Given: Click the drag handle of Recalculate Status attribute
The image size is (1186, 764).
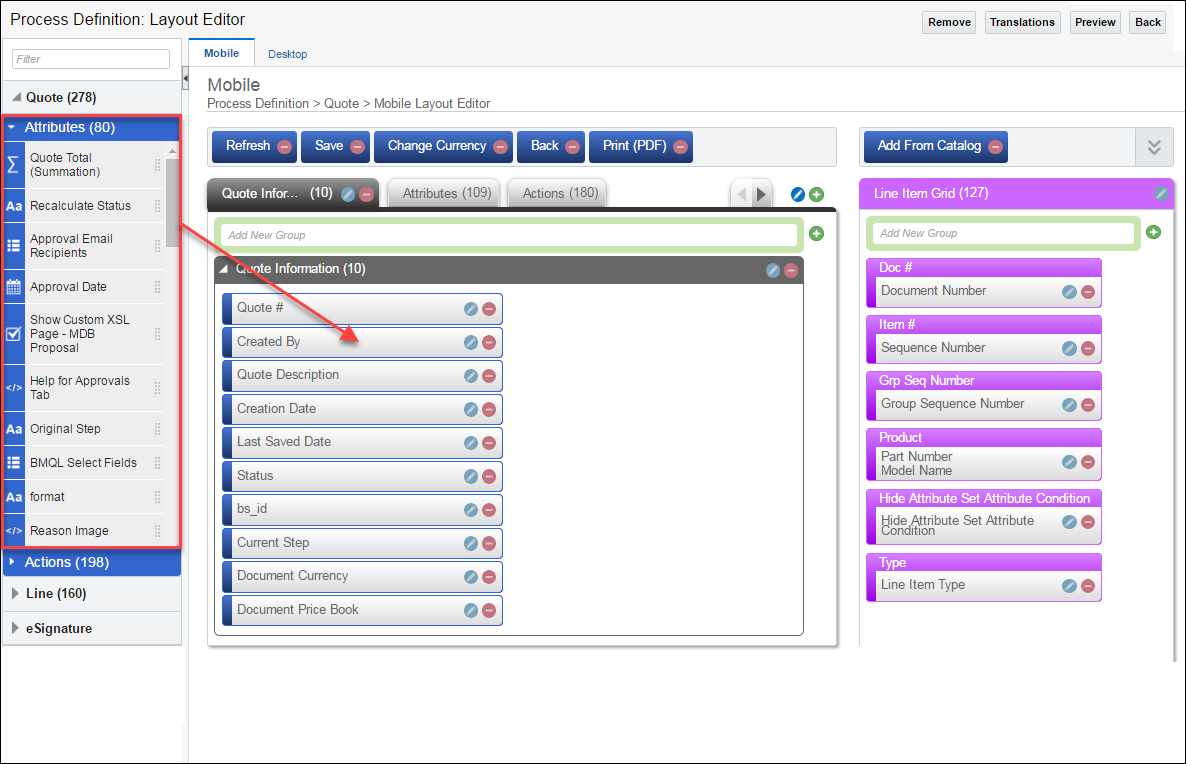Looking at the screenshot, I should (157, 206).
